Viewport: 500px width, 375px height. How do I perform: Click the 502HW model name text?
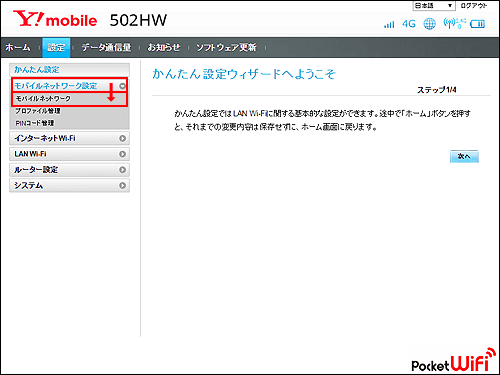[138, 20]
